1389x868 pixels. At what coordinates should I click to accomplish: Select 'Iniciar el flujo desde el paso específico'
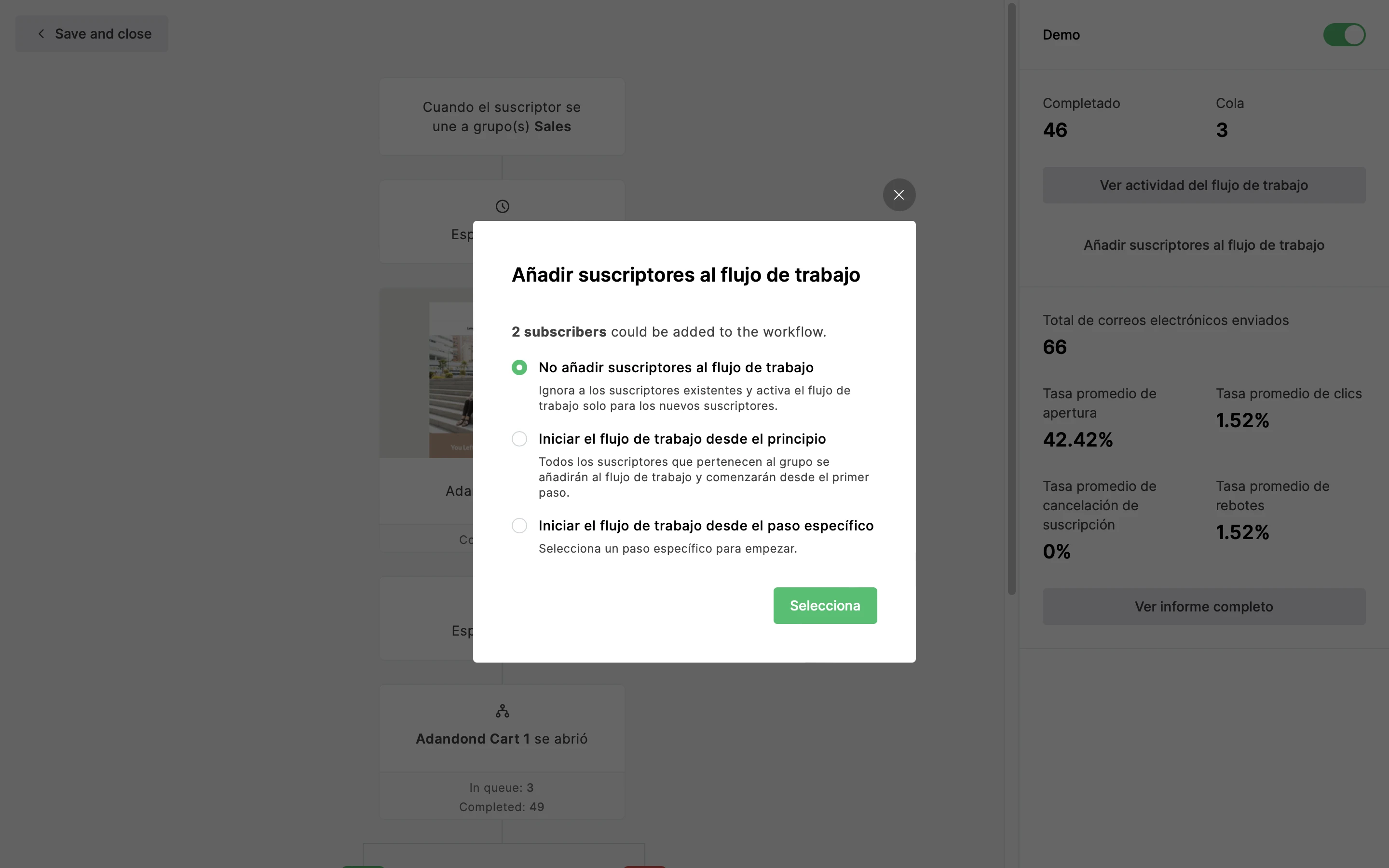[x=519, y=526]
